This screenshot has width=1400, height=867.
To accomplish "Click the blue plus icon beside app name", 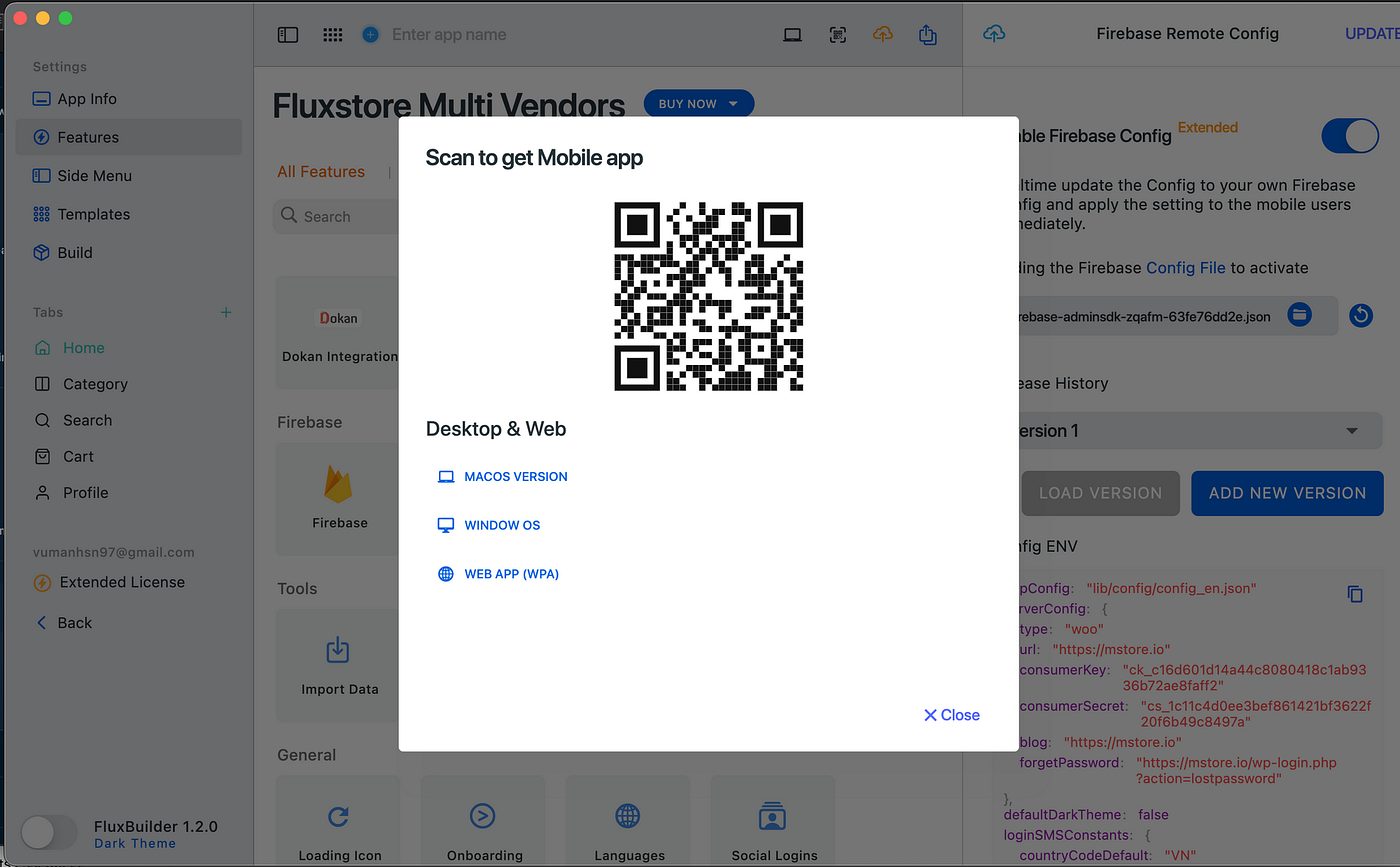I will tap(371, 35).
